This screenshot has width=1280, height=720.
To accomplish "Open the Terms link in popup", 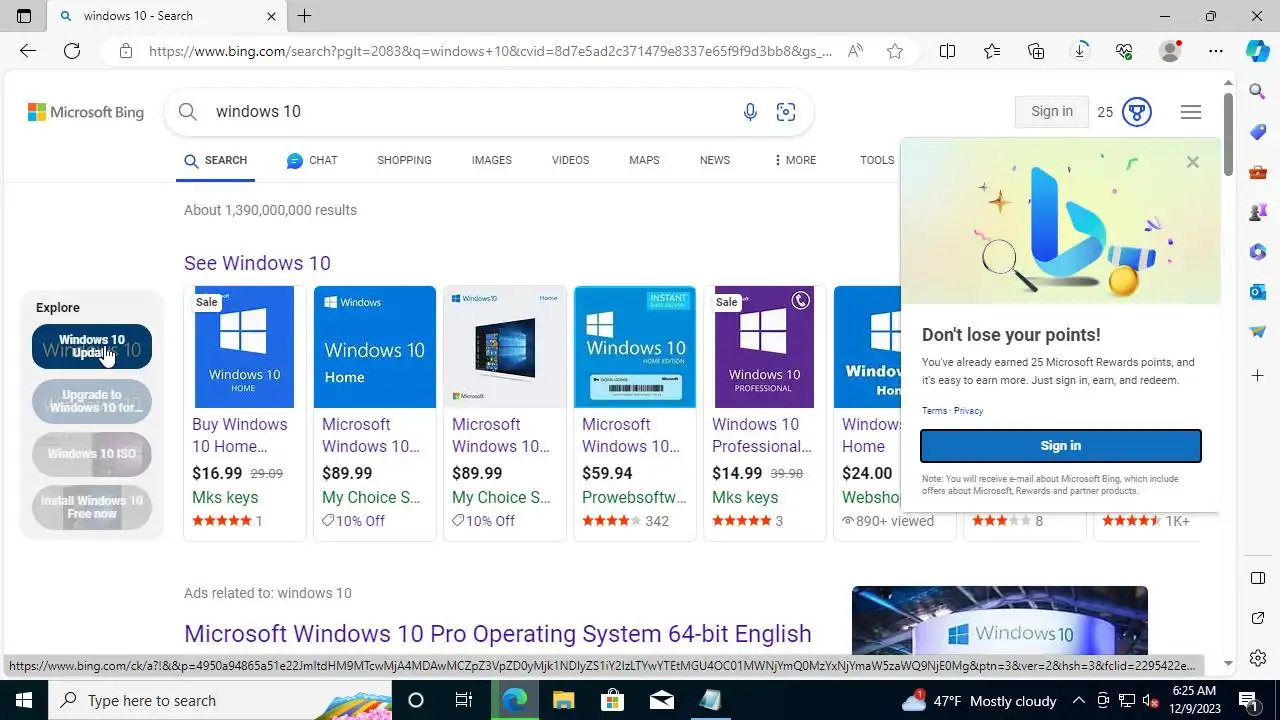I will 934,411.
